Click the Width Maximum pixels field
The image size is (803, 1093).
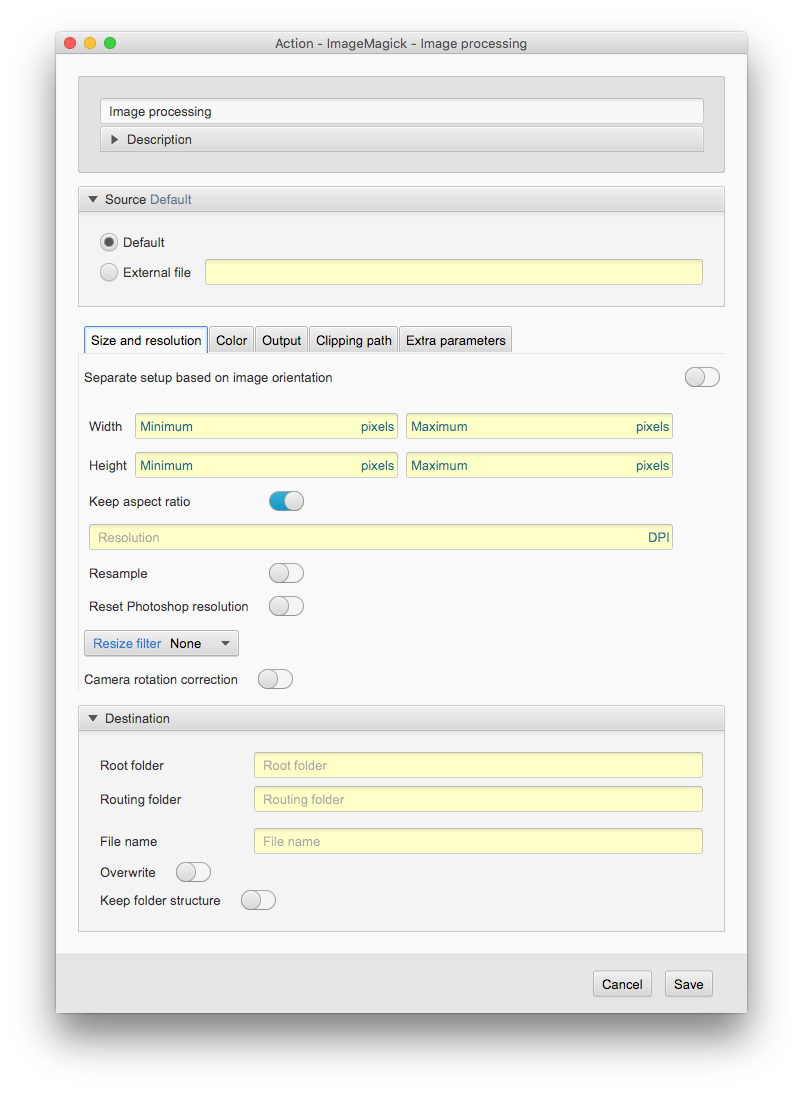coord(540,426)
